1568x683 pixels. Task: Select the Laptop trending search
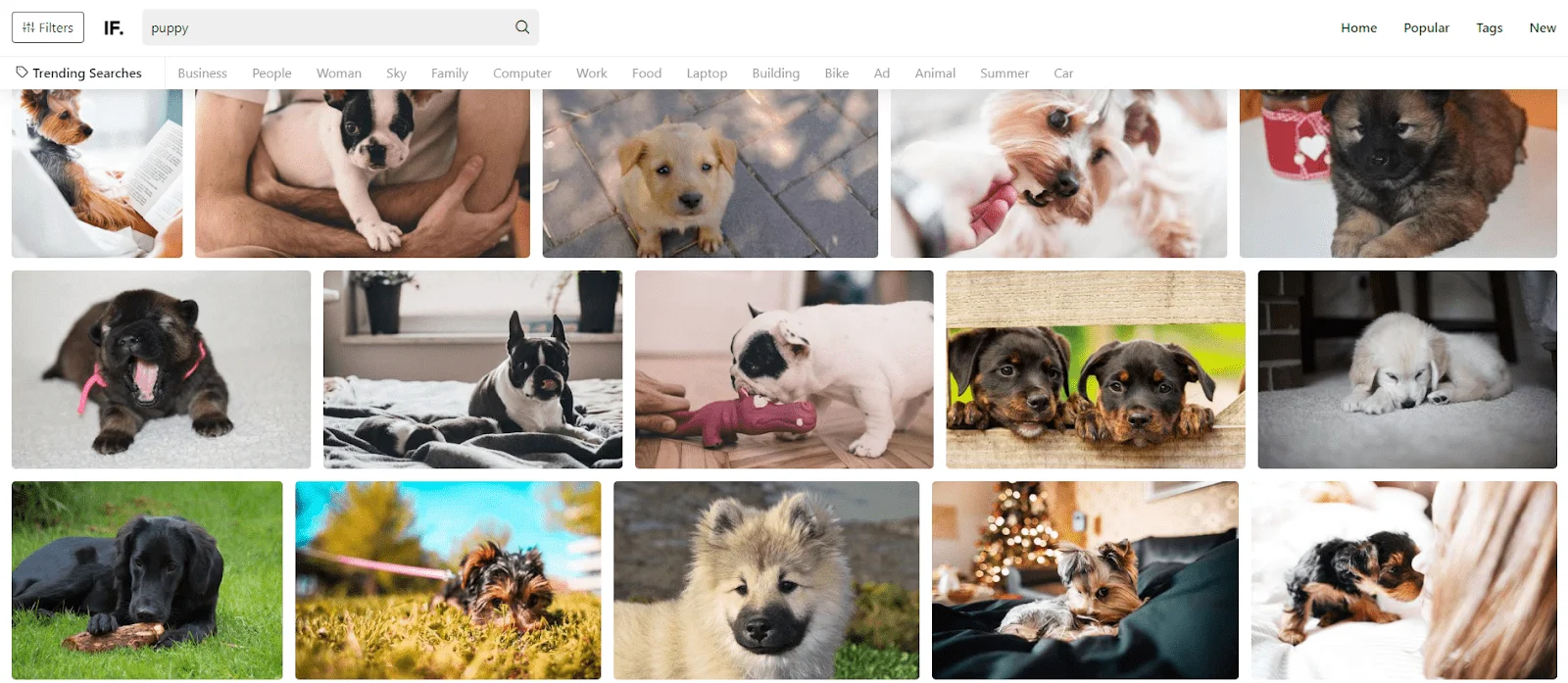707,73
